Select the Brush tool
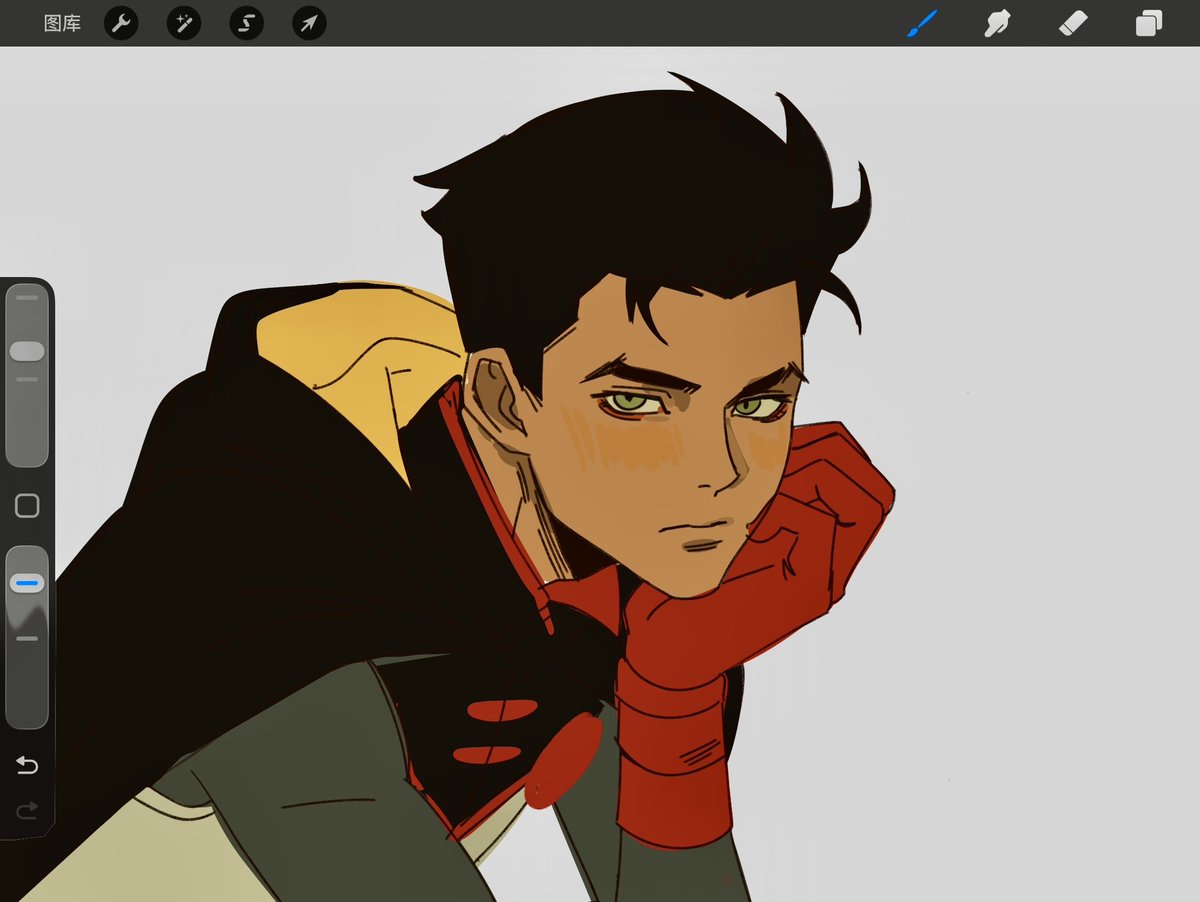The image size is (1200, 902). (x=922, y=23)
